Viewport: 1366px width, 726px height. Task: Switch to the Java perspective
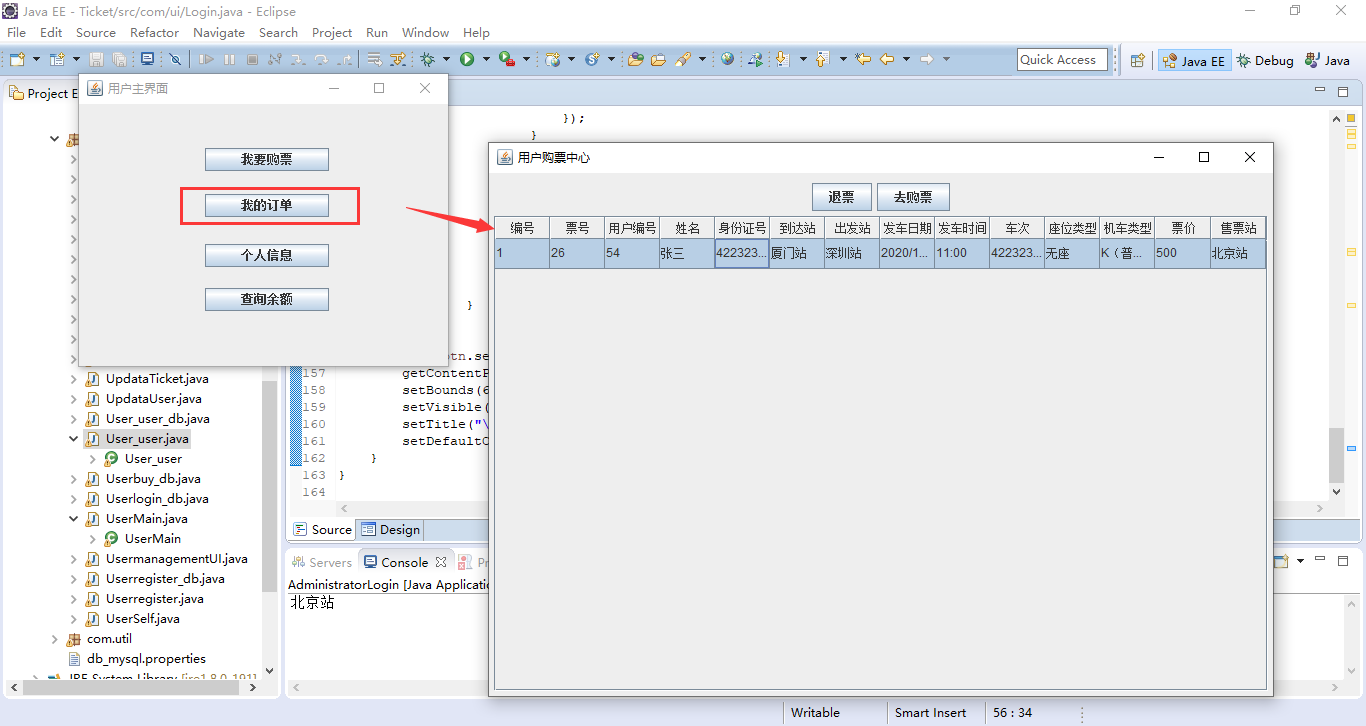(1327, 61)
